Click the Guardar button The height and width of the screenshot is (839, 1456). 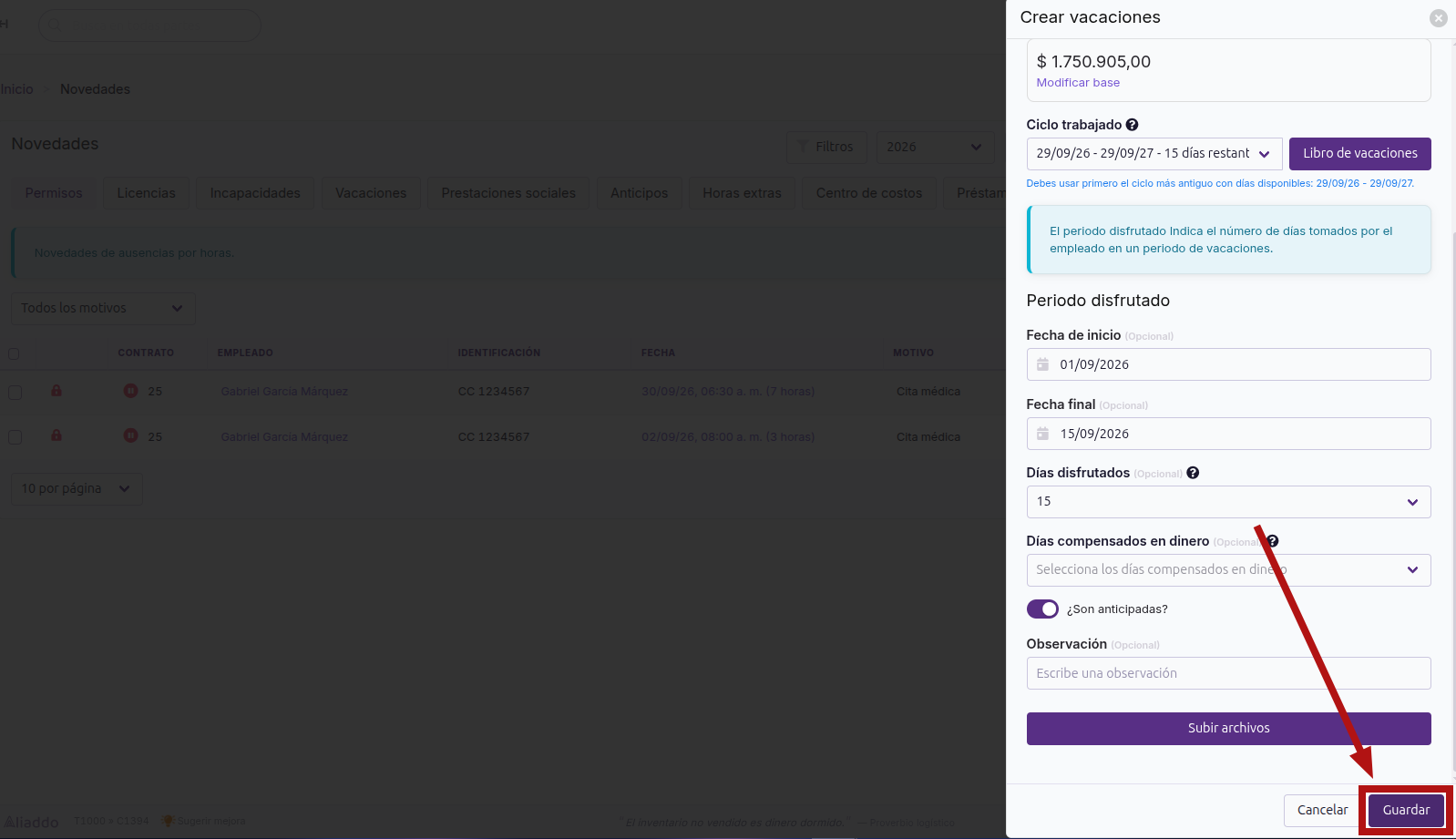tap(1406, 810)
